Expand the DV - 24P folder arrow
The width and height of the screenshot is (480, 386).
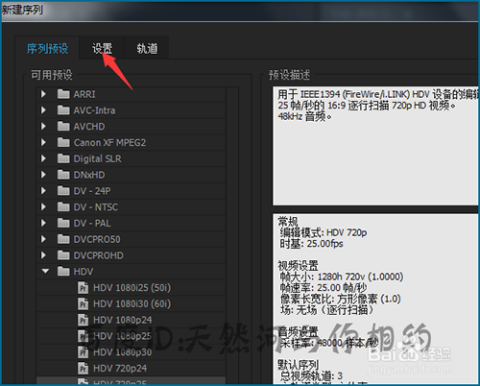click(x=43, y=191)
